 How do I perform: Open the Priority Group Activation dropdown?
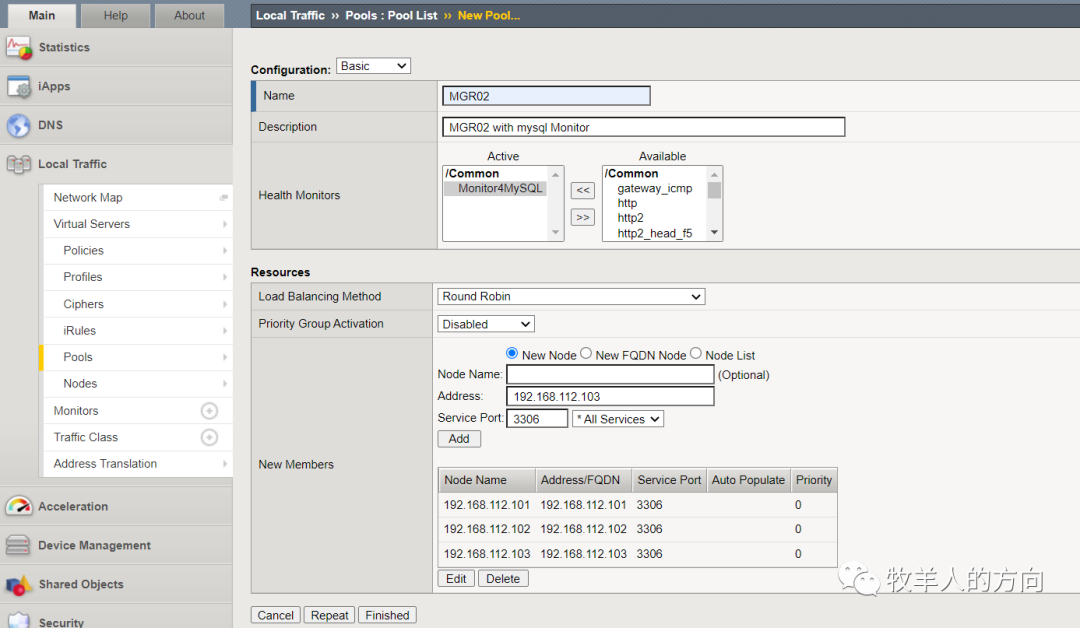(486, 324)
